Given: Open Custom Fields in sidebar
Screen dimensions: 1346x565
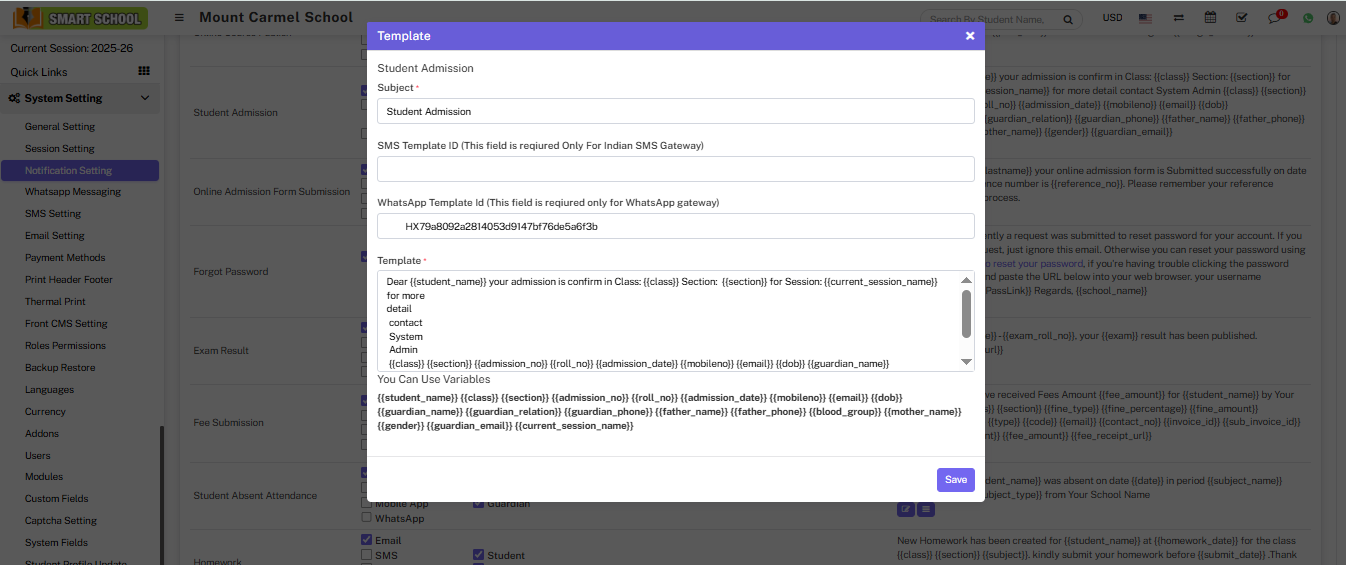Looking at the screenshot, I should click(57, 499).
